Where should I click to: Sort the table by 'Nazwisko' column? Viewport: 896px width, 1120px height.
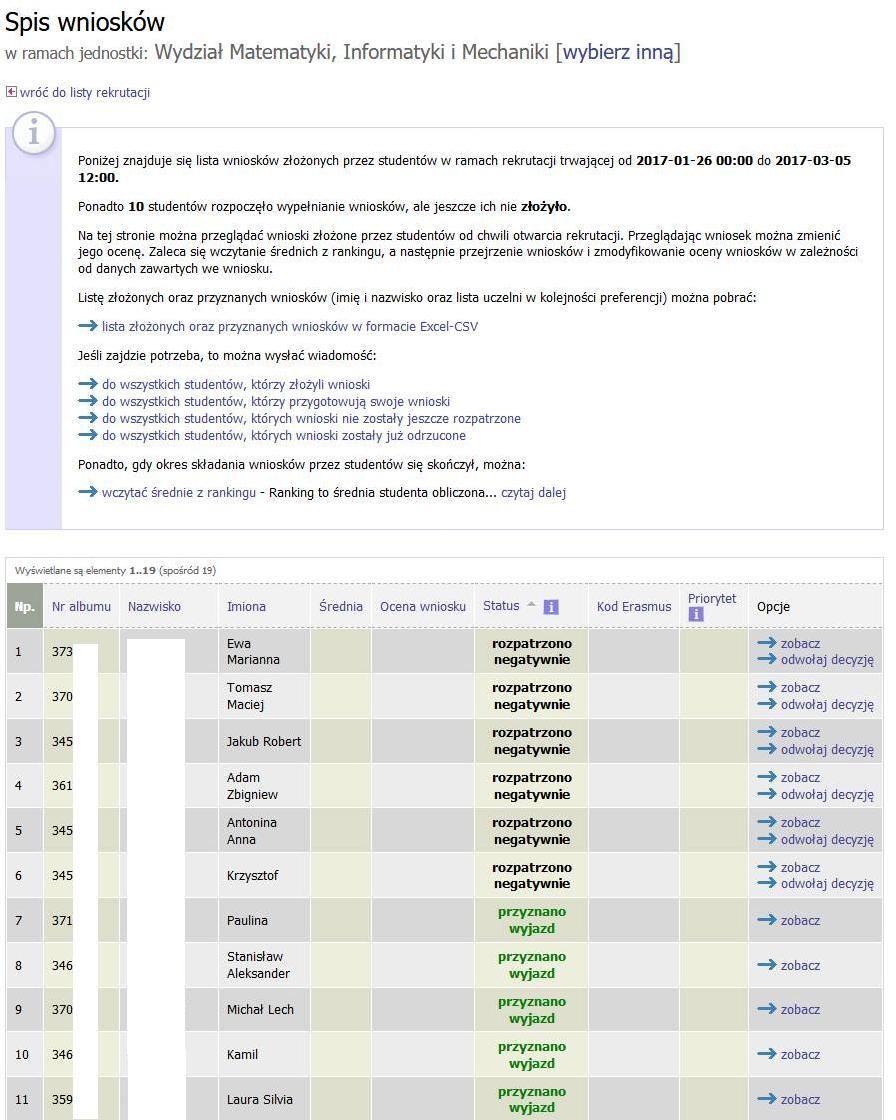[x=154, y=606]
